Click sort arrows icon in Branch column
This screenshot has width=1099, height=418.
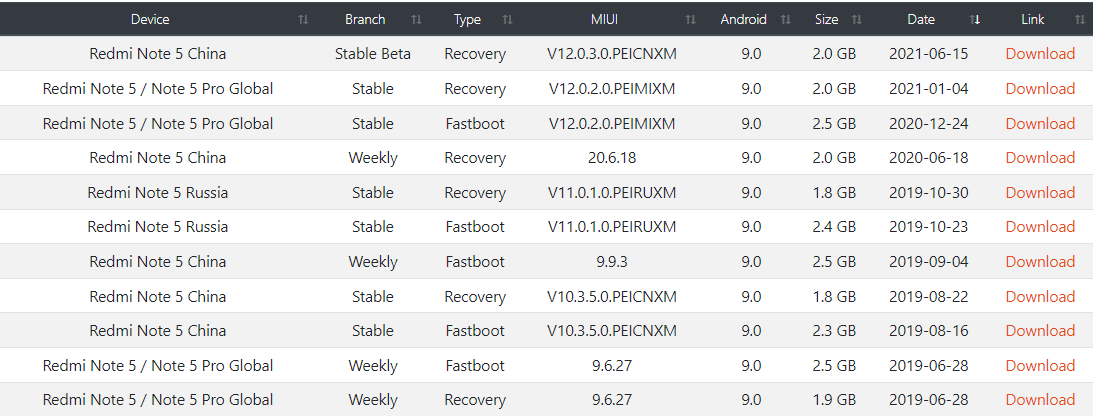pos(416,19)
